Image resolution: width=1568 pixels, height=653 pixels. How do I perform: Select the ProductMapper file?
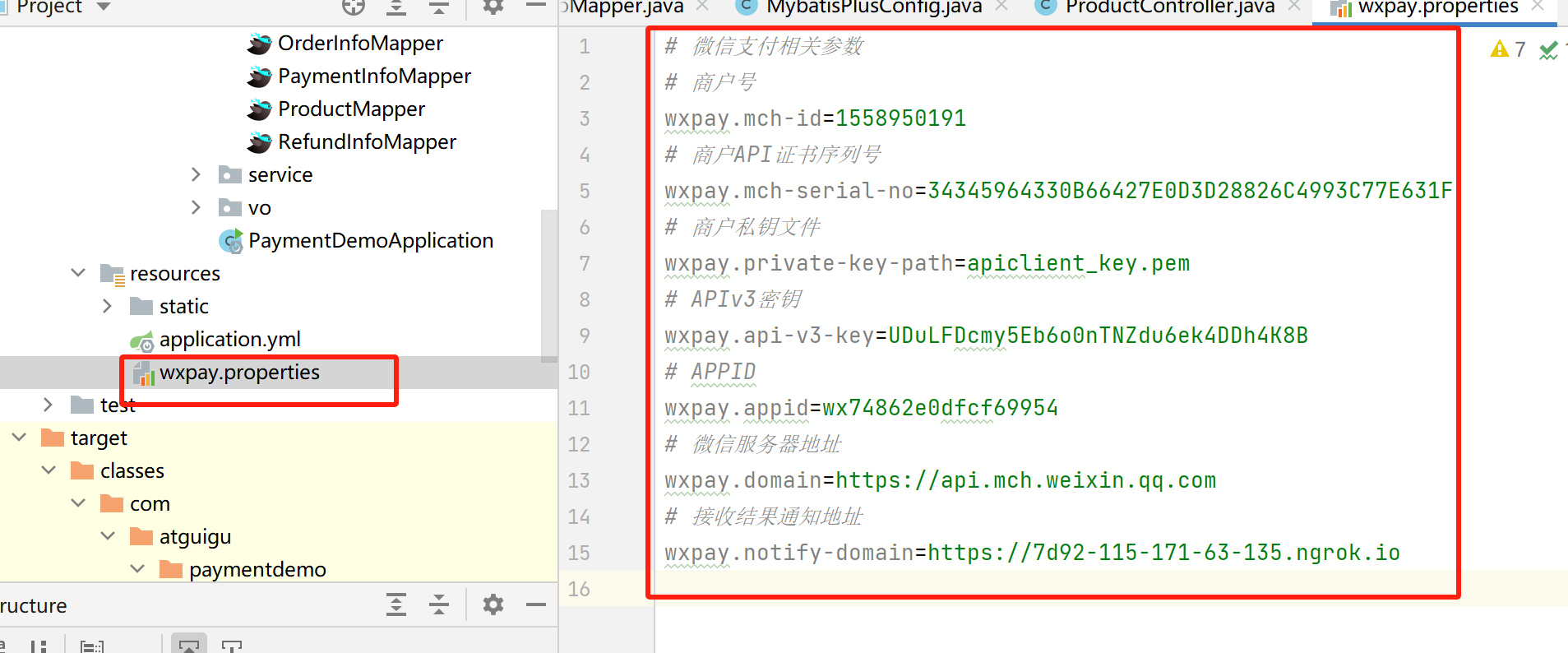pyautogui.click(x=351, y=109)
